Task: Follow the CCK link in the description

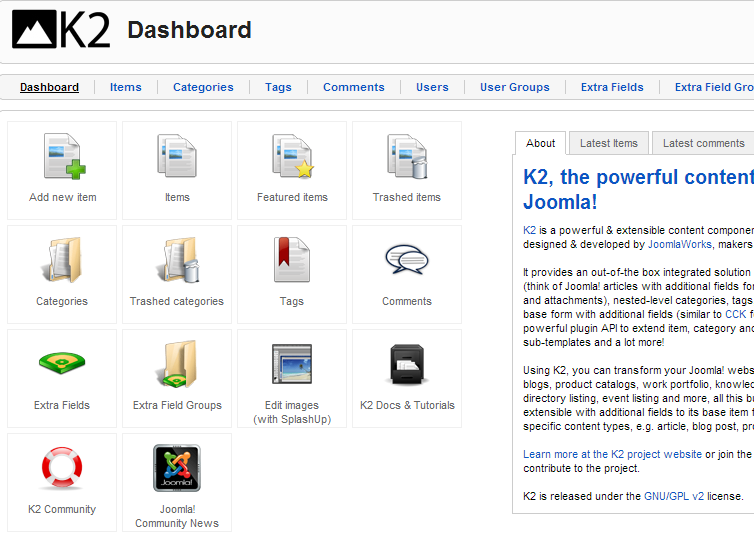Action: click(736, 314)
